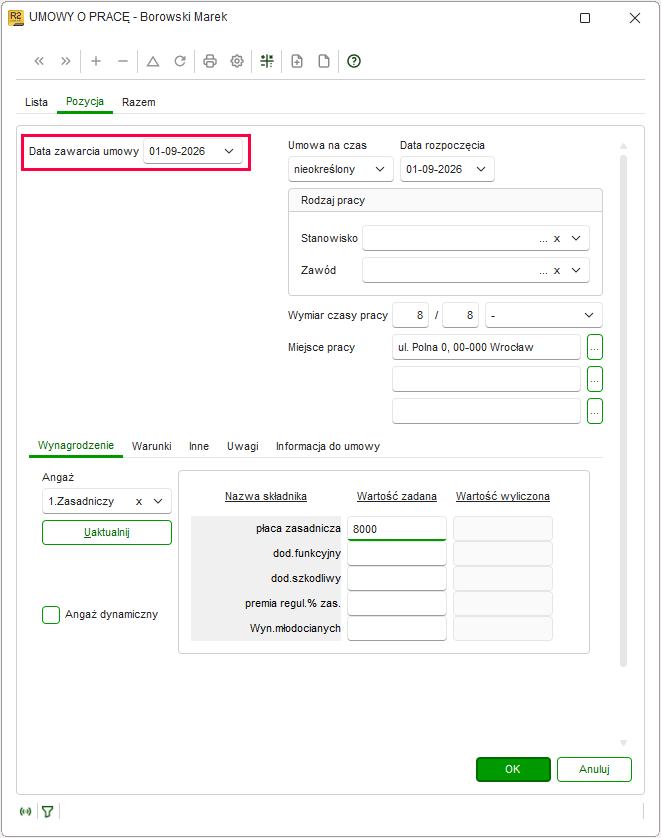Open Warunki sub-tab

(152, 446)
